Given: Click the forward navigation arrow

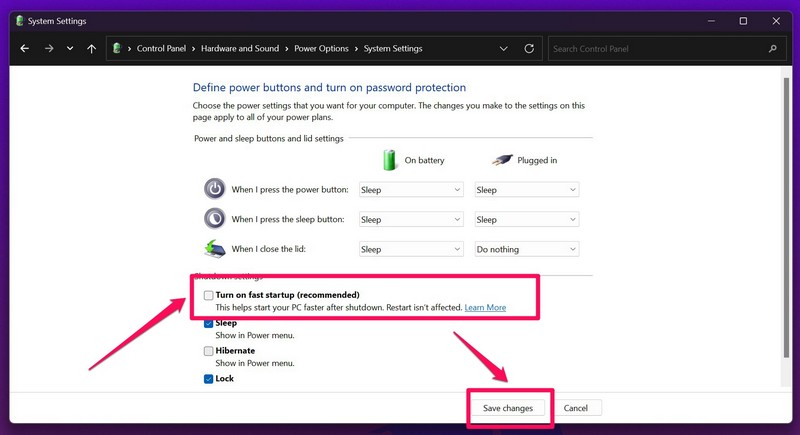Looking at the screenshot, I should tap(49, 48).
